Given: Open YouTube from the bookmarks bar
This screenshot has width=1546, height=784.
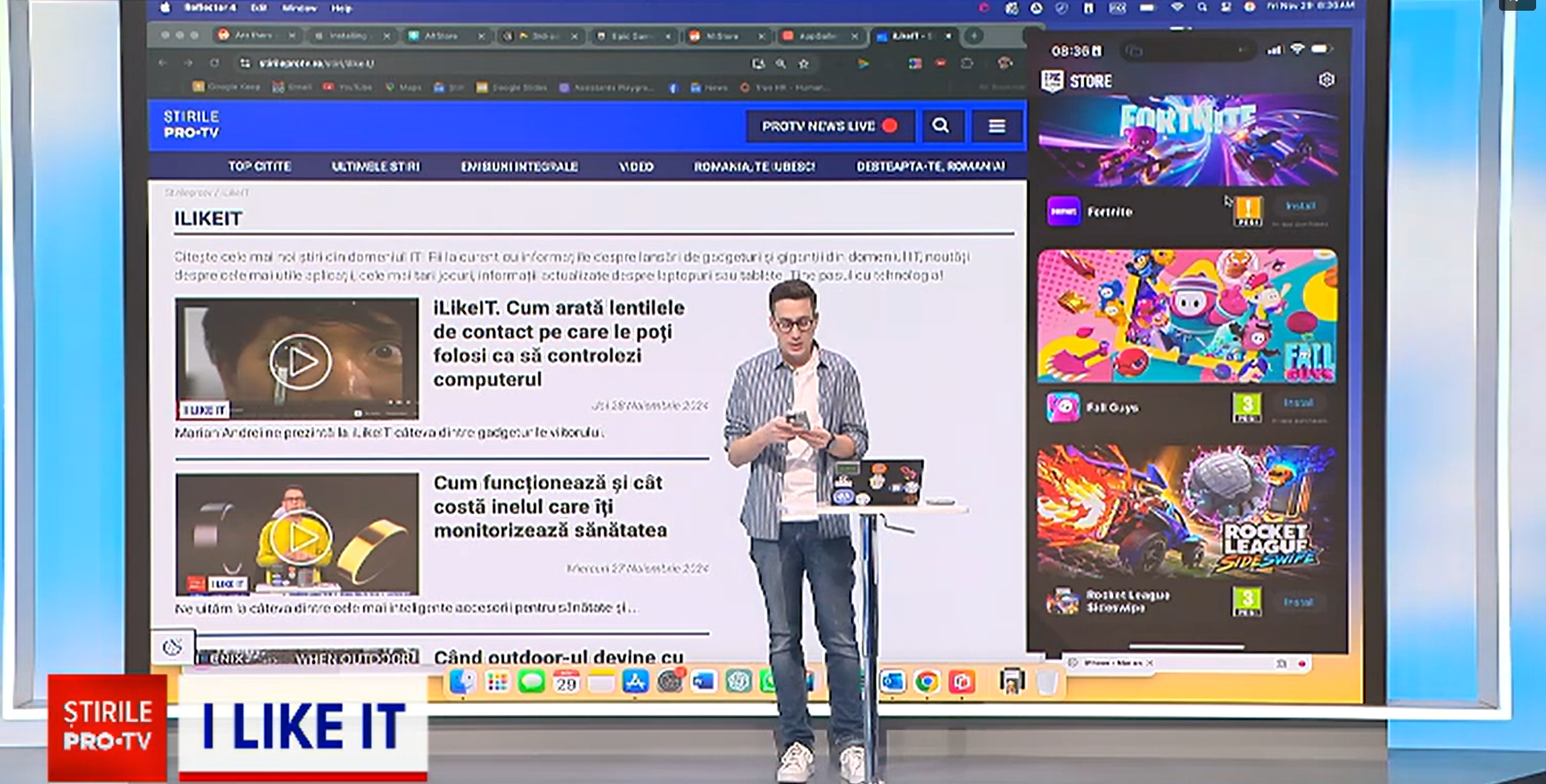Looking at the screenshot, I should point(353,87).
